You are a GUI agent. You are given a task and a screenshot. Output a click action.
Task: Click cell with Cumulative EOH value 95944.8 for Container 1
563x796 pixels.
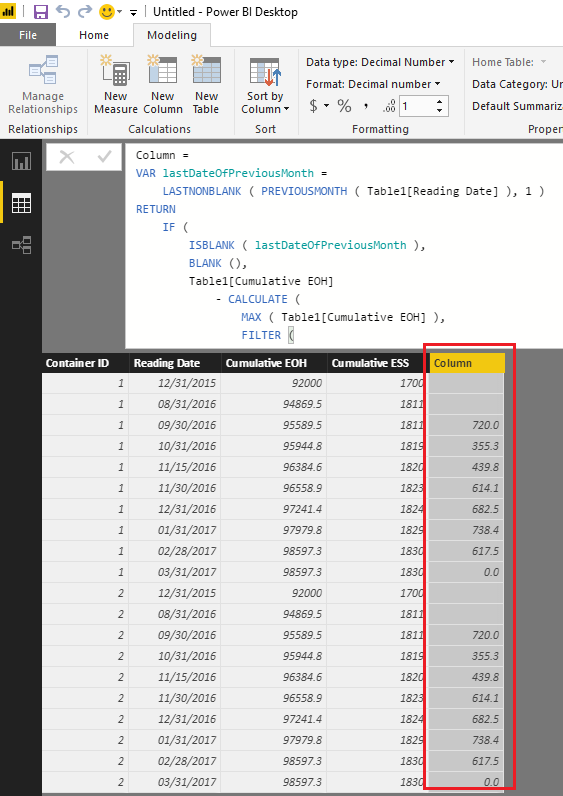274,446
